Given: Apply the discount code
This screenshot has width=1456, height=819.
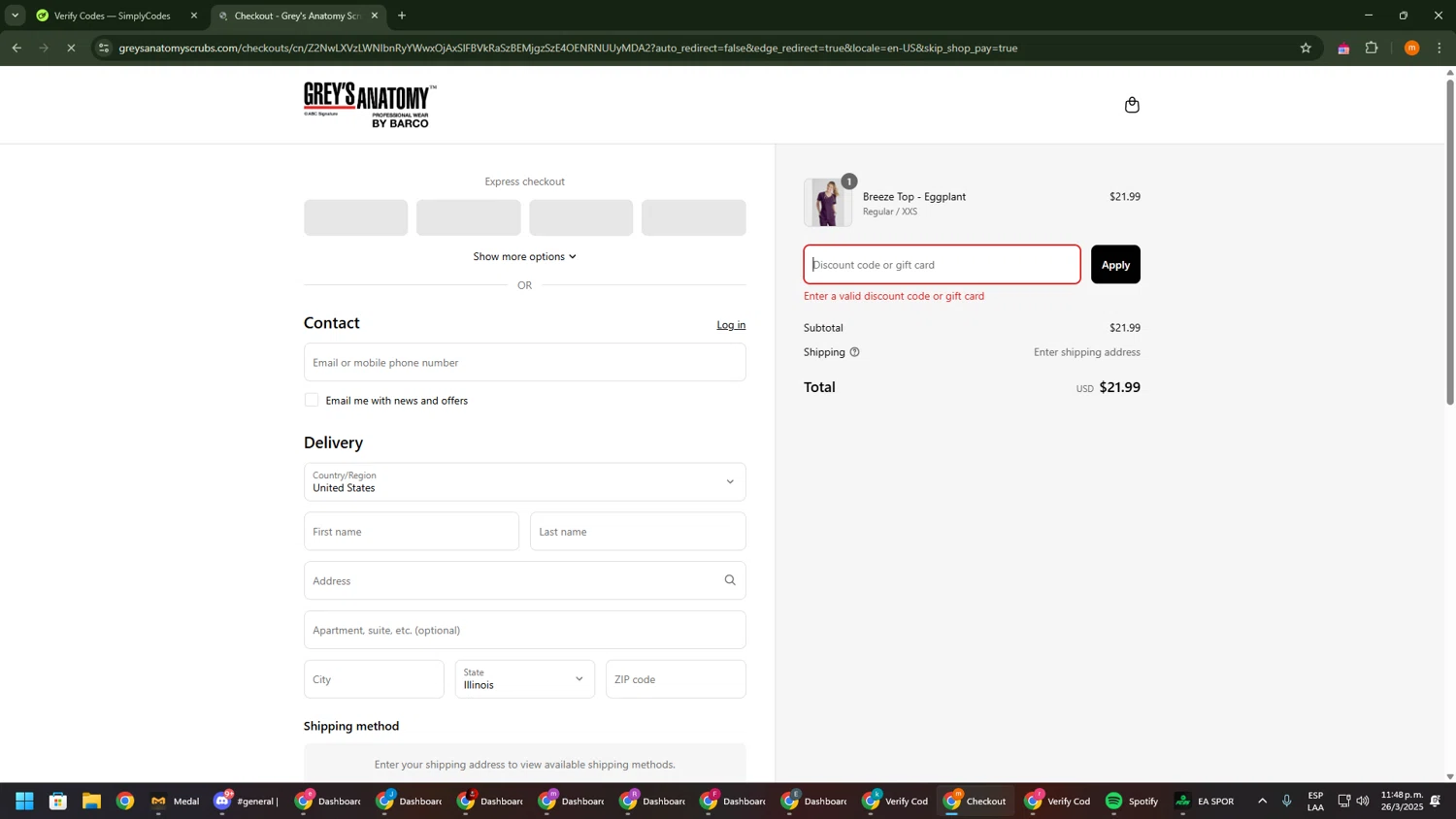Looking at the screenshot, I should tap(1115, 265).
